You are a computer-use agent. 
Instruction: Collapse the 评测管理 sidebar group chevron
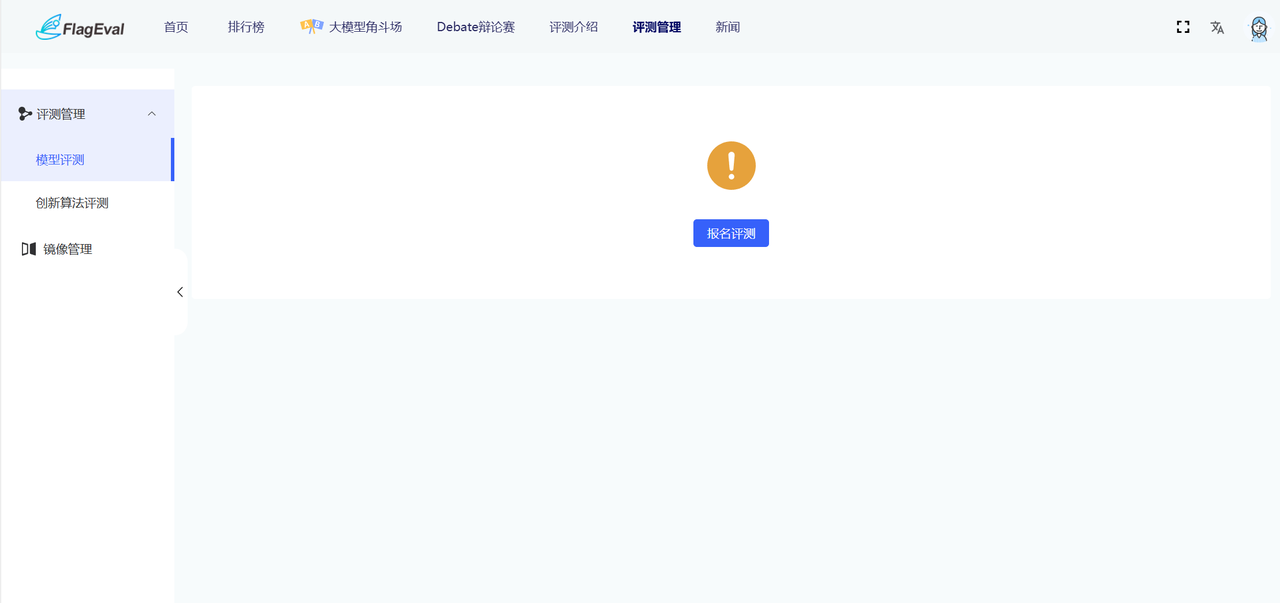pyautogui.click(x=152, y=114)
